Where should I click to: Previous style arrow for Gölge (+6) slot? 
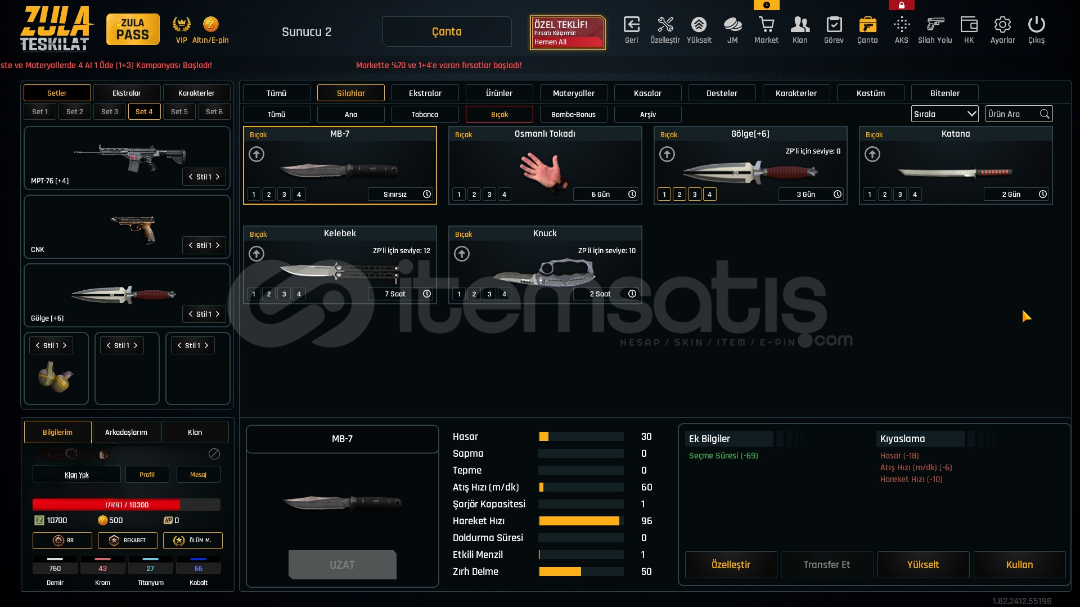point(191,314)
